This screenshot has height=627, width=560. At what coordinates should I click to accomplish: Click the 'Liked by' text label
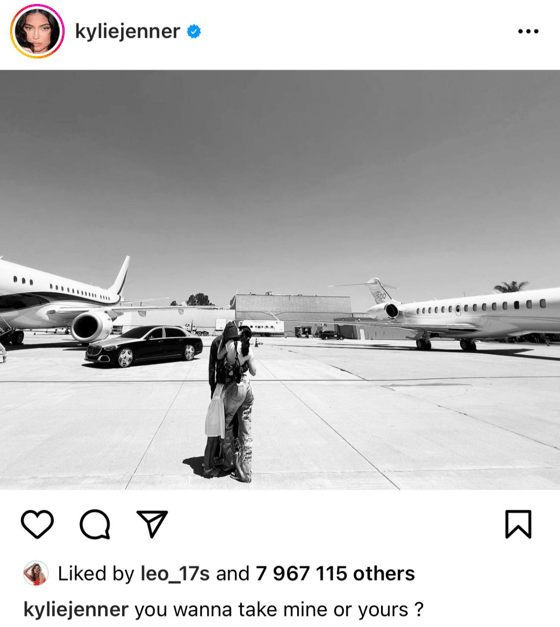click(96, 573)
